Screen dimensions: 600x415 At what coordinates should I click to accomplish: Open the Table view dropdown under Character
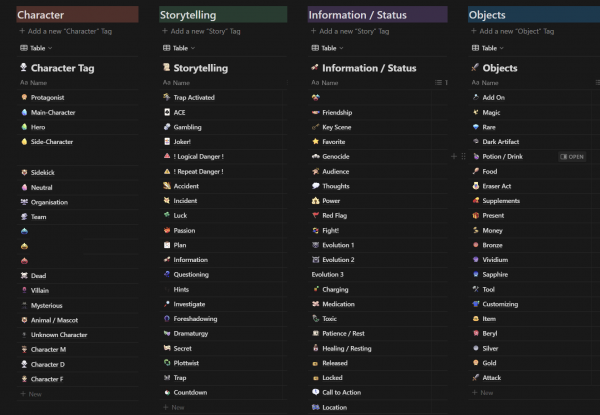tap(34, 48)
